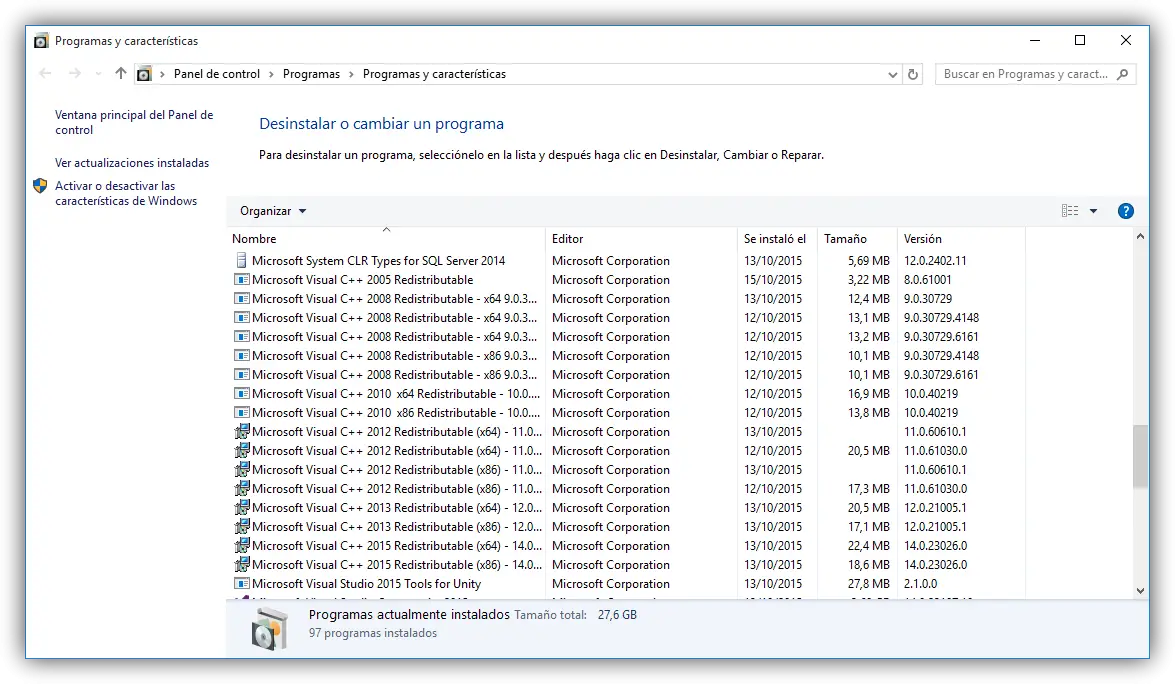
Task: Click the installed programs icon in details pane
Action: pos(268,628)
